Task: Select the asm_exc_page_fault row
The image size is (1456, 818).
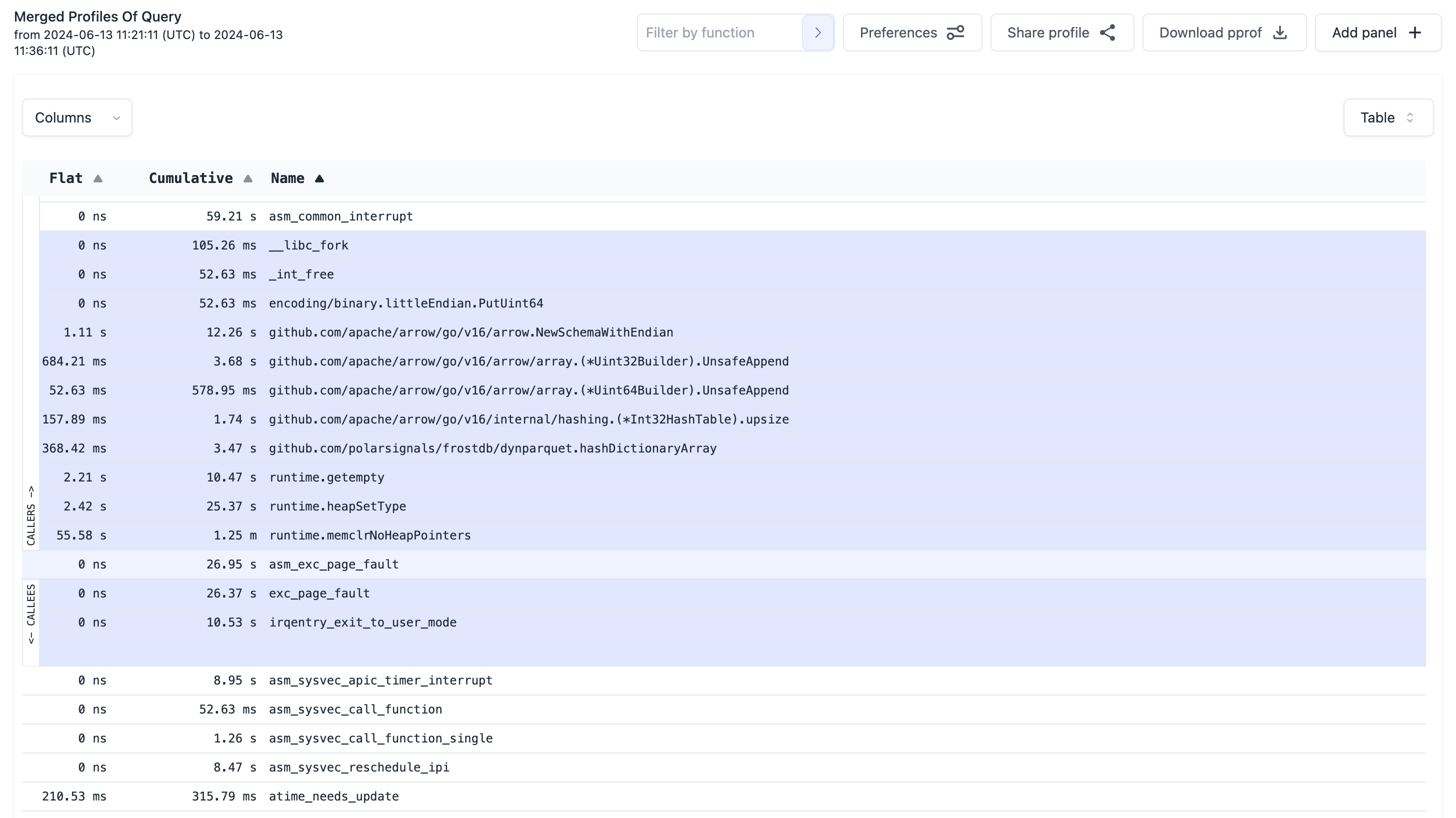Action: tap(723, 564)
